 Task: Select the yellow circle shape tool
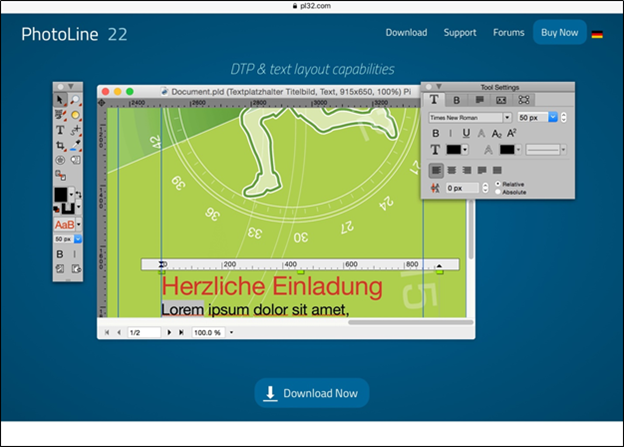(x=75, y=115)
